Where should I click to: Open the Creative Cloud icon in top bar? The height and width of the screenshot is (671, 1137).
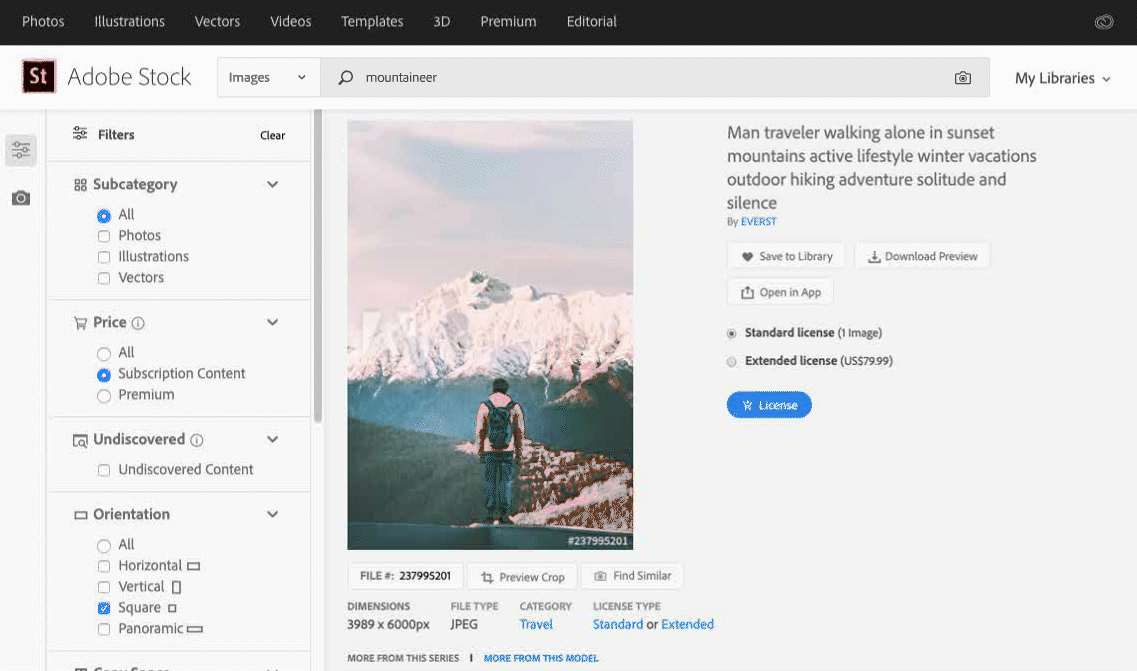pyautogui.click(x=1104, y=22)
